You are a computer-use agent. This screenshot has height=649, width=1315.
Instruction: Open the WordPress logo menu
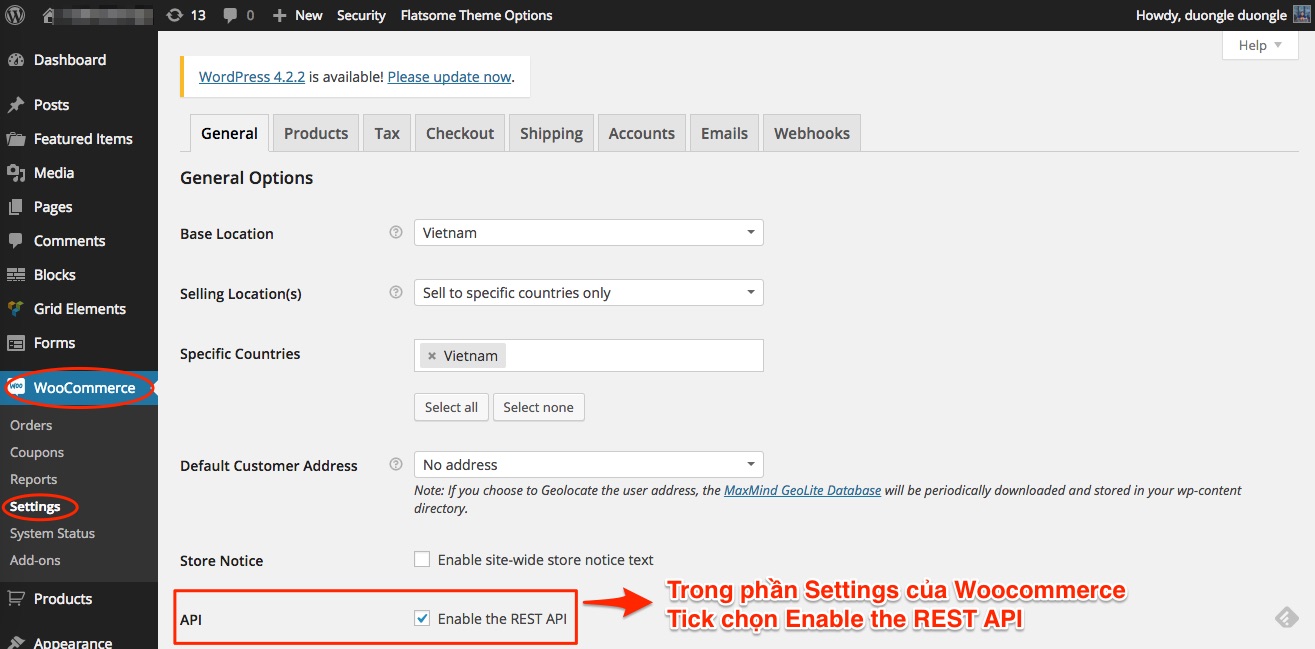[15, 15]
